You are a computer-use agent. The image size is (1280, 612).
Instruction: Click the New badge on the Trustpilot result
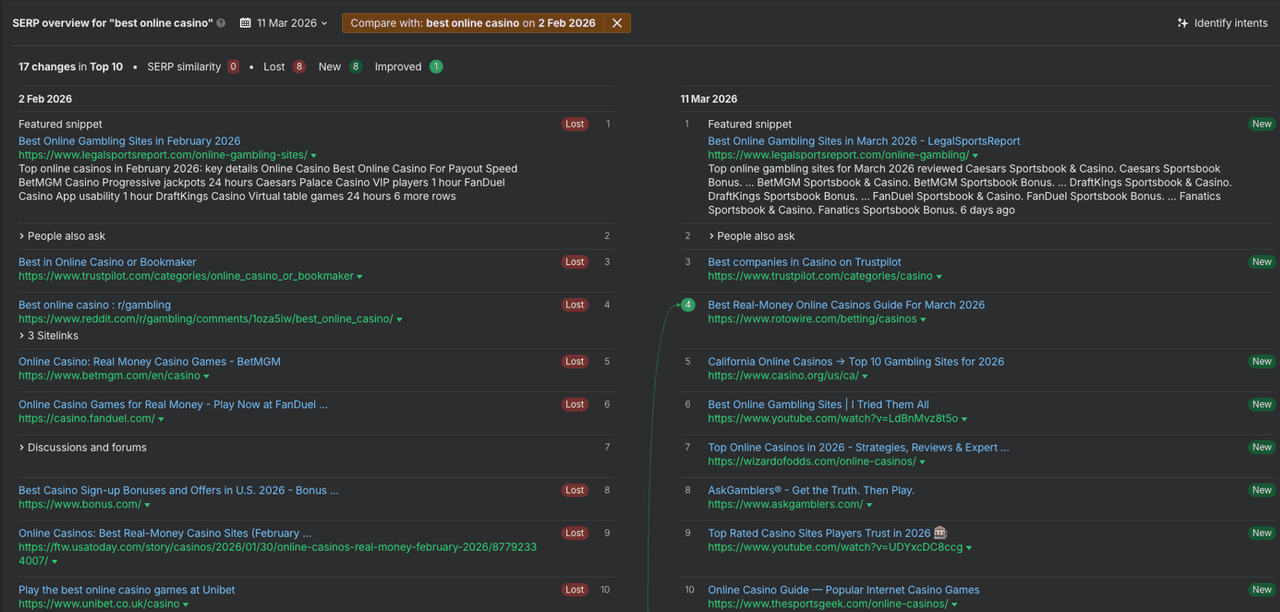(1261, 261)
